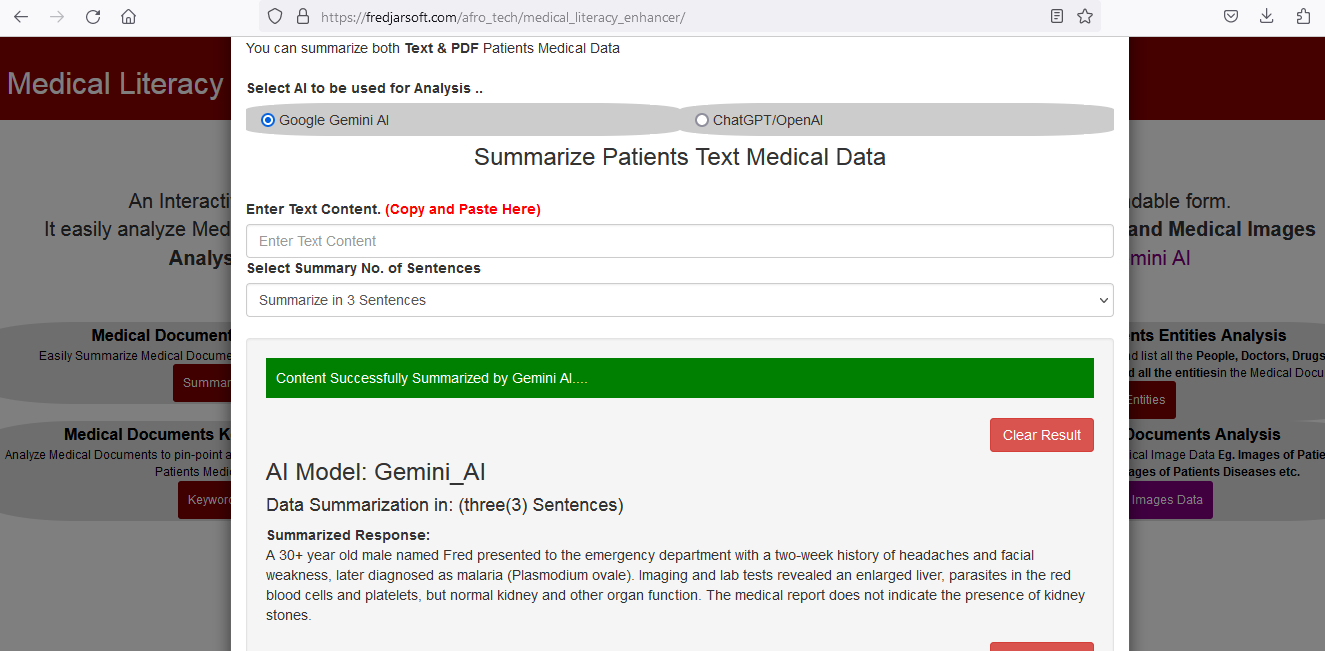Click the Medical Literacy page header title
The width and height of the screenshot is (1325, 651).
pos(115,84)
